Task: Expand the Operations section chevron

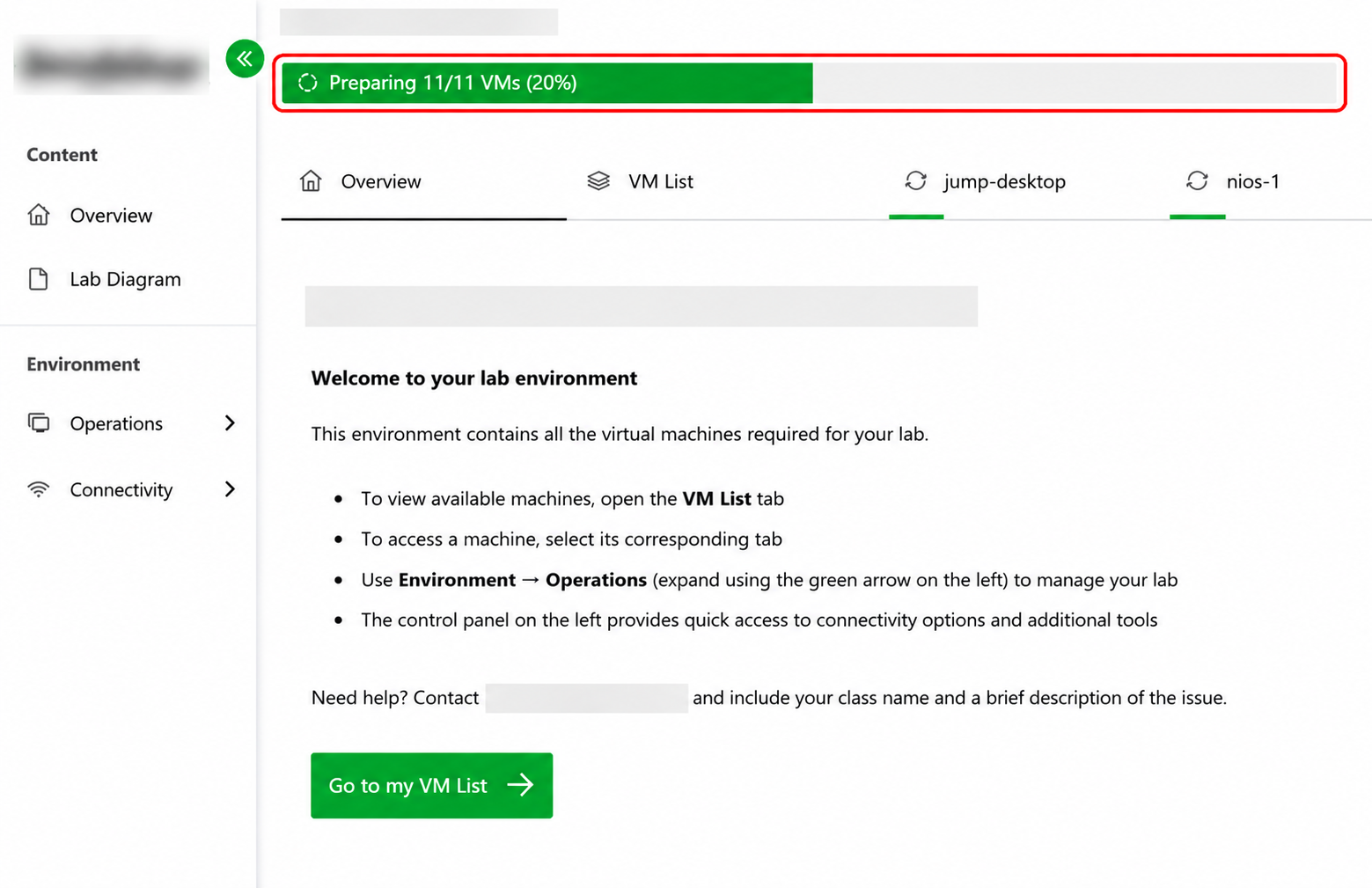Action: click(x=230, y=423)
